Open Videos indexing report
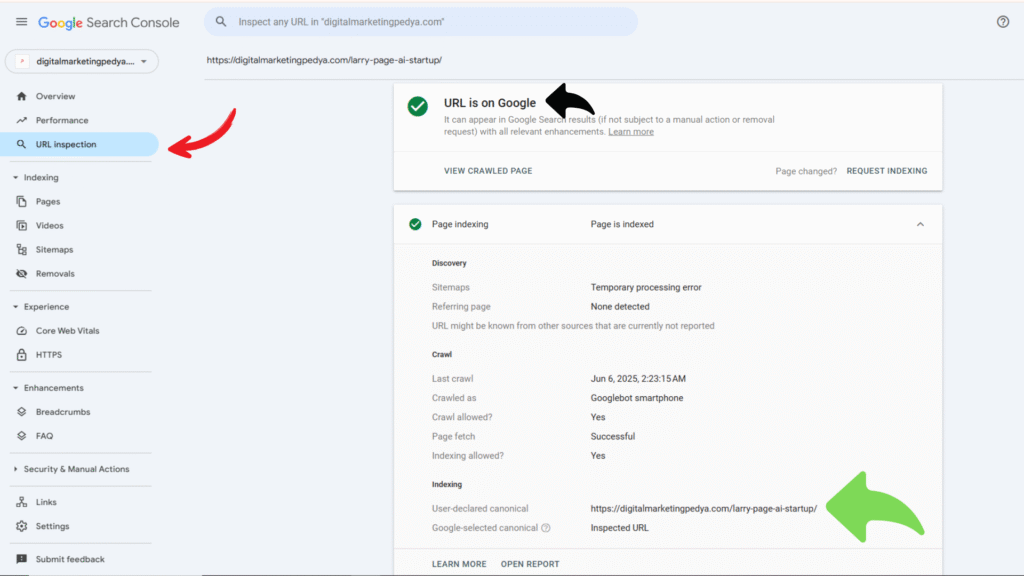Image resolution: width=1024 pixels, height=576 pixels. point(79,225)
